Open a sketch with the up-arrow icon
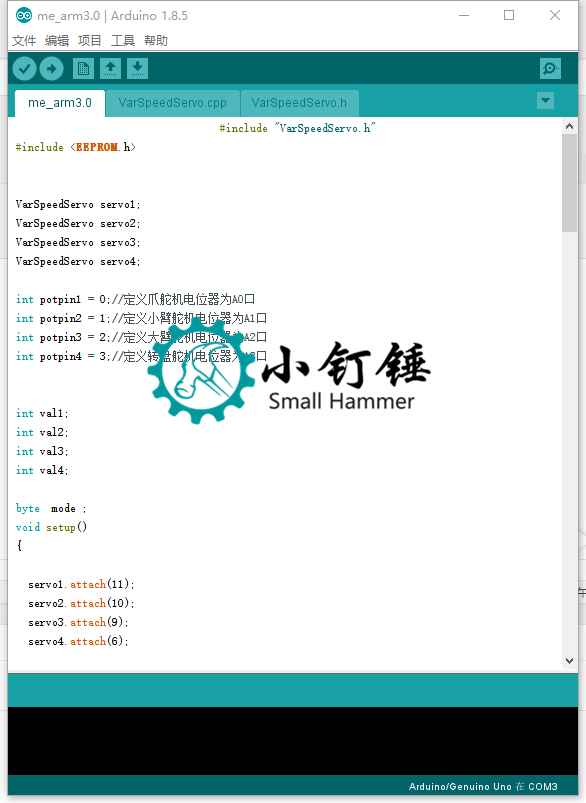The height and width of the screenshot is (803, 586). pos(110,69)
